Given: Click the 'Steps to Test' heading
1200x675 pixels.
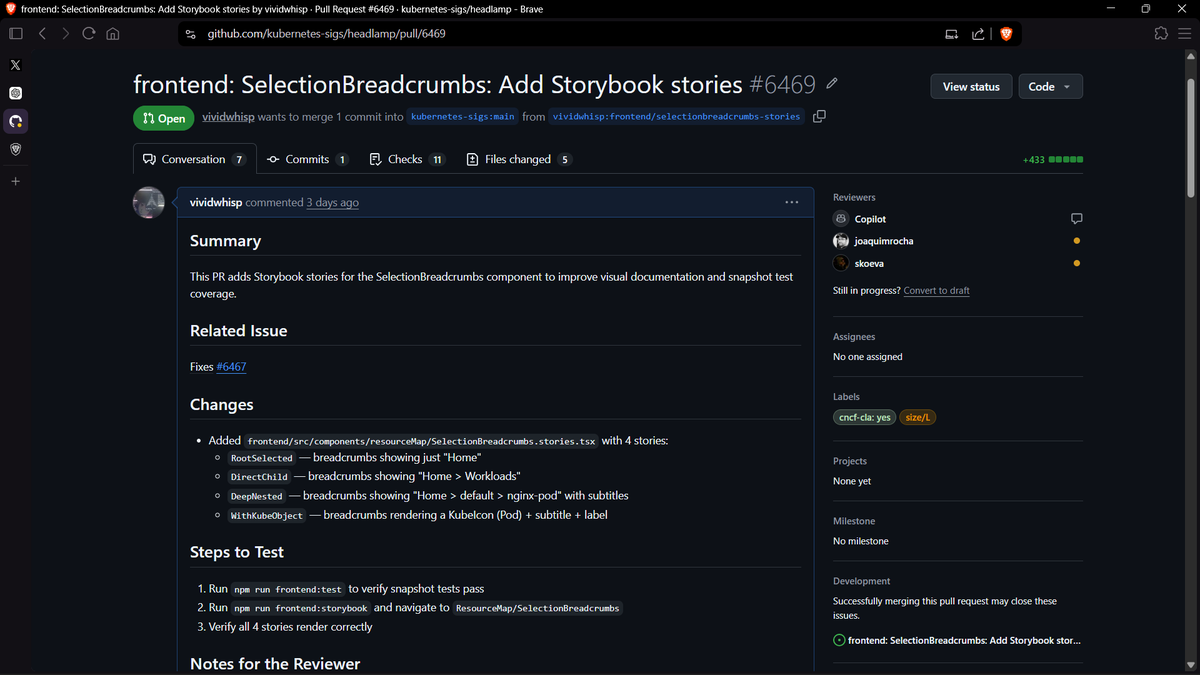Looking at the screenshot, I should pyautogui.click(x=237, y=552).
